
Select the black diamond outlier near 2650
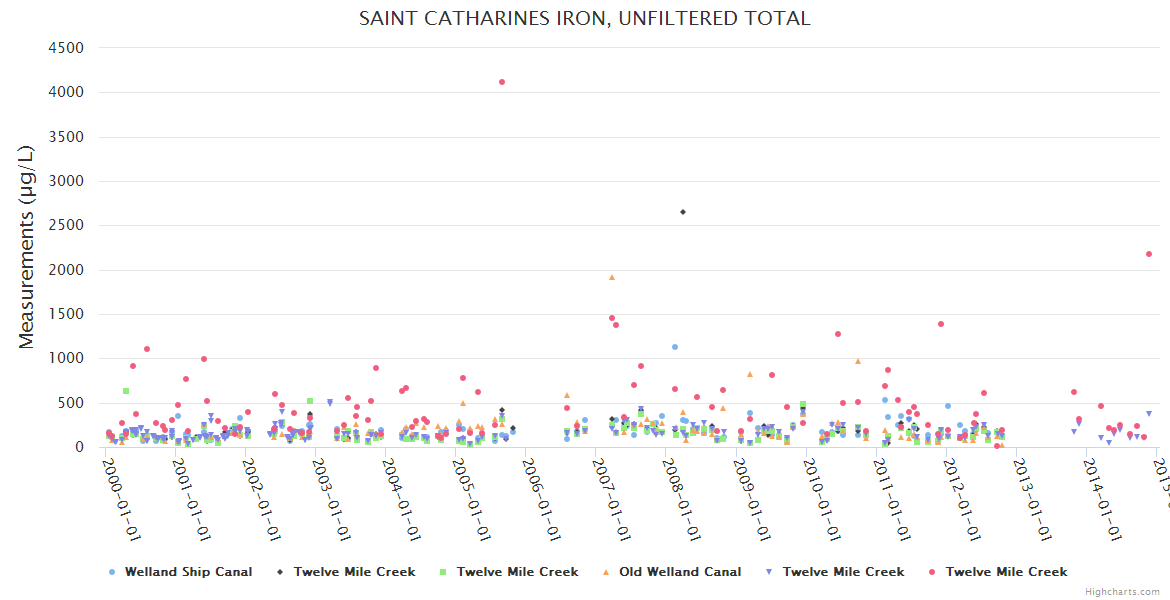click(682, 212)
